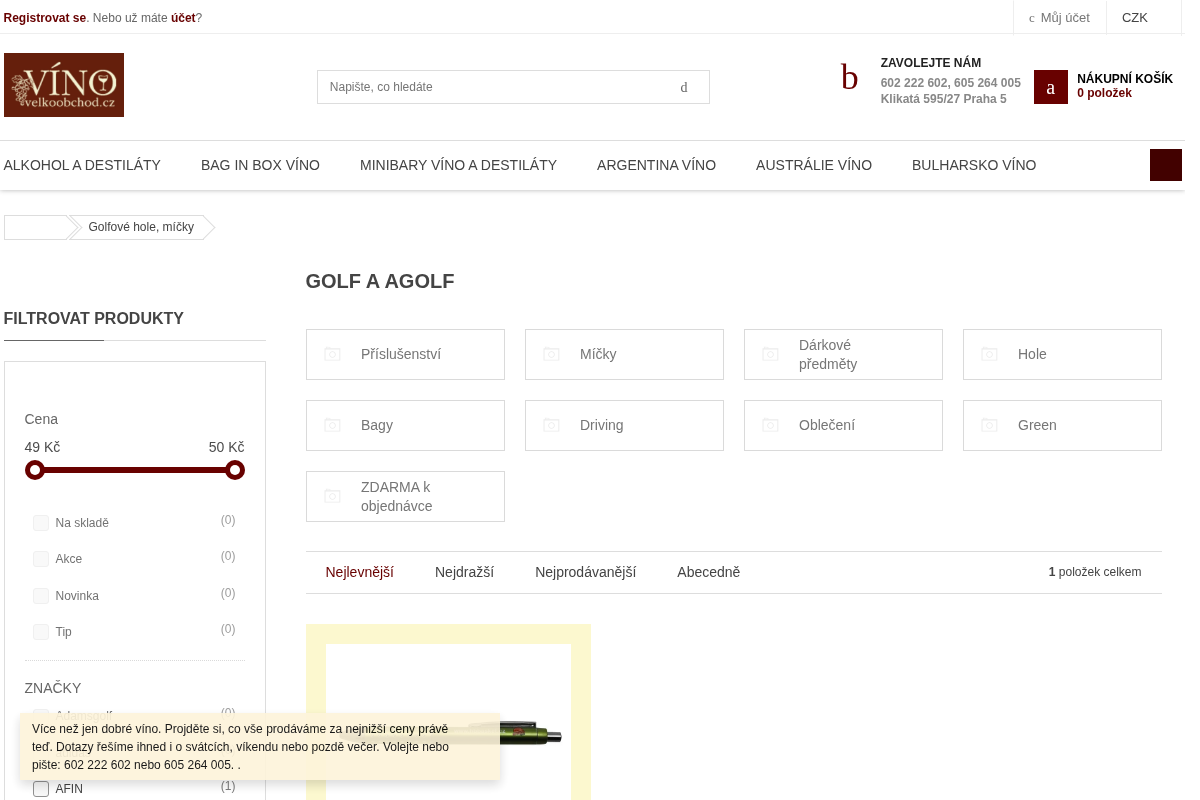Sort by Nejprodávanější tab

click(x=585, y=572)
